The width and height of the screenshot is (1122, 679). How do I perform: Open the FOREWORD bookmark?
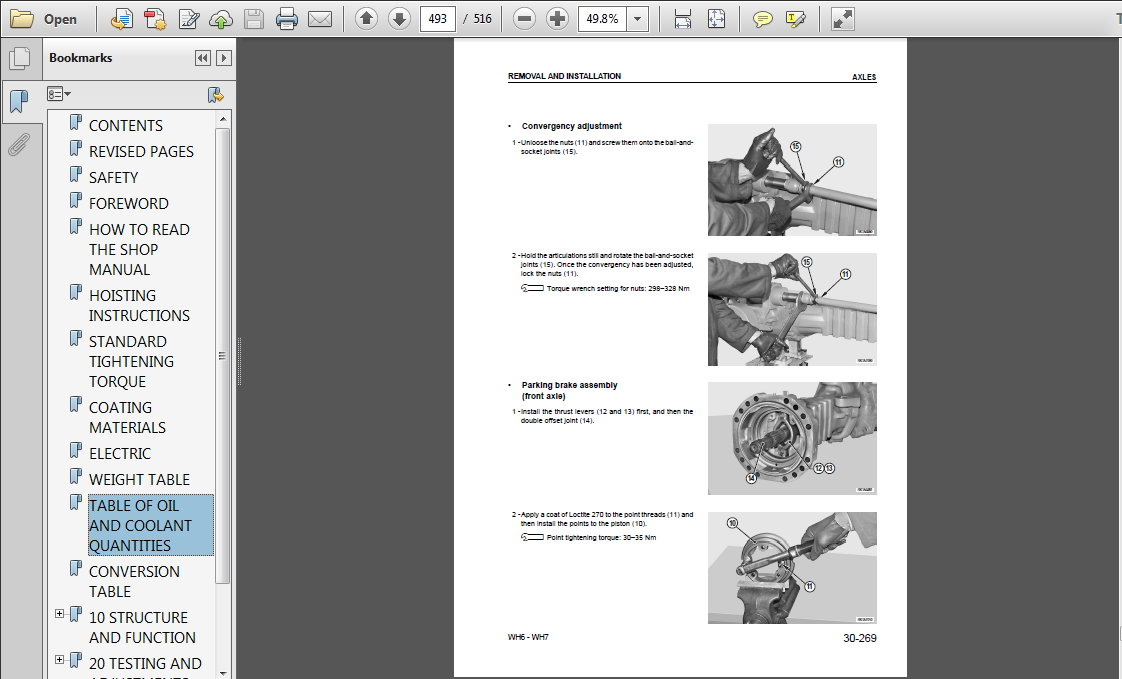[x=129, y=203]
